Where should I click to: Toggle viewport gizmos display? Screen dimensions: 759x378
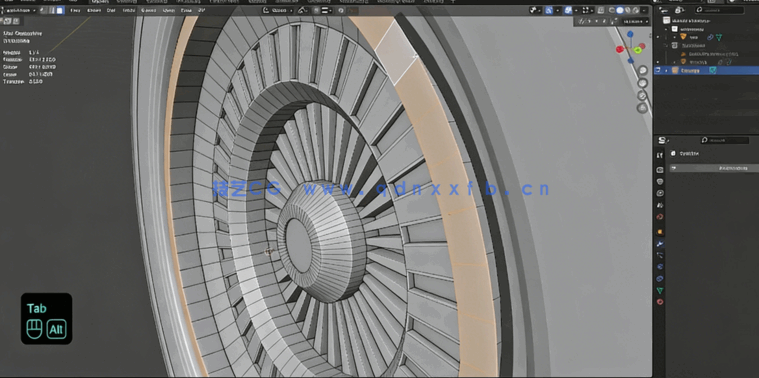pos(549,10)
